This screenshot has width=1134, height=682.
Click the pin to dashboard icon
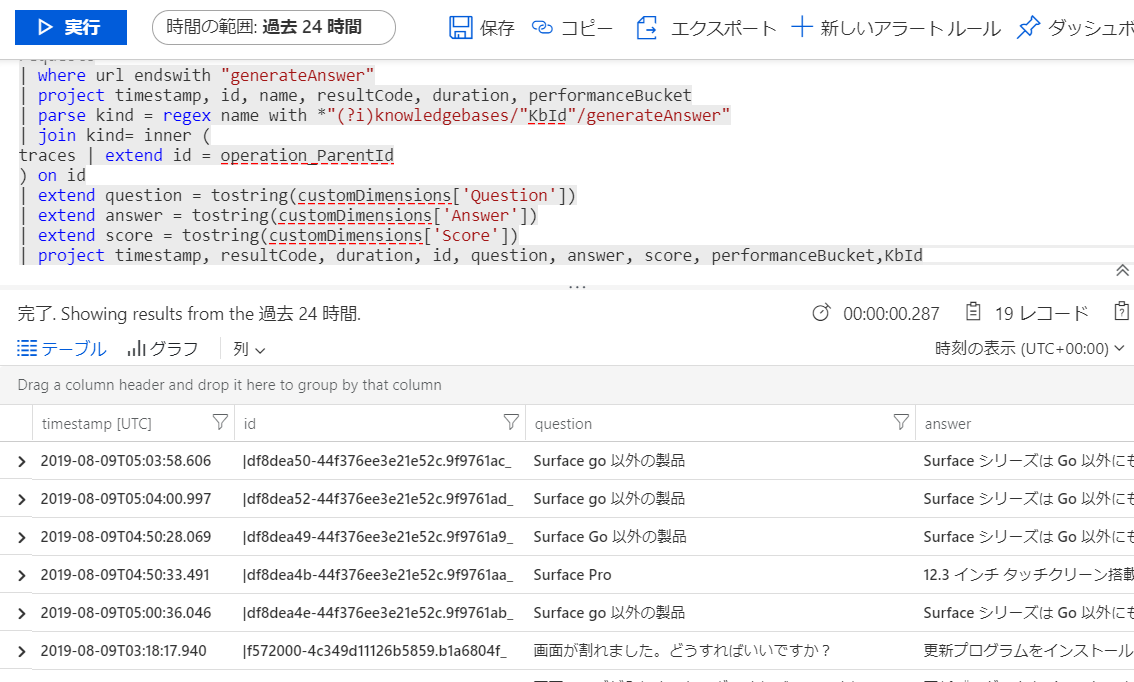(x=1028, y=27)
